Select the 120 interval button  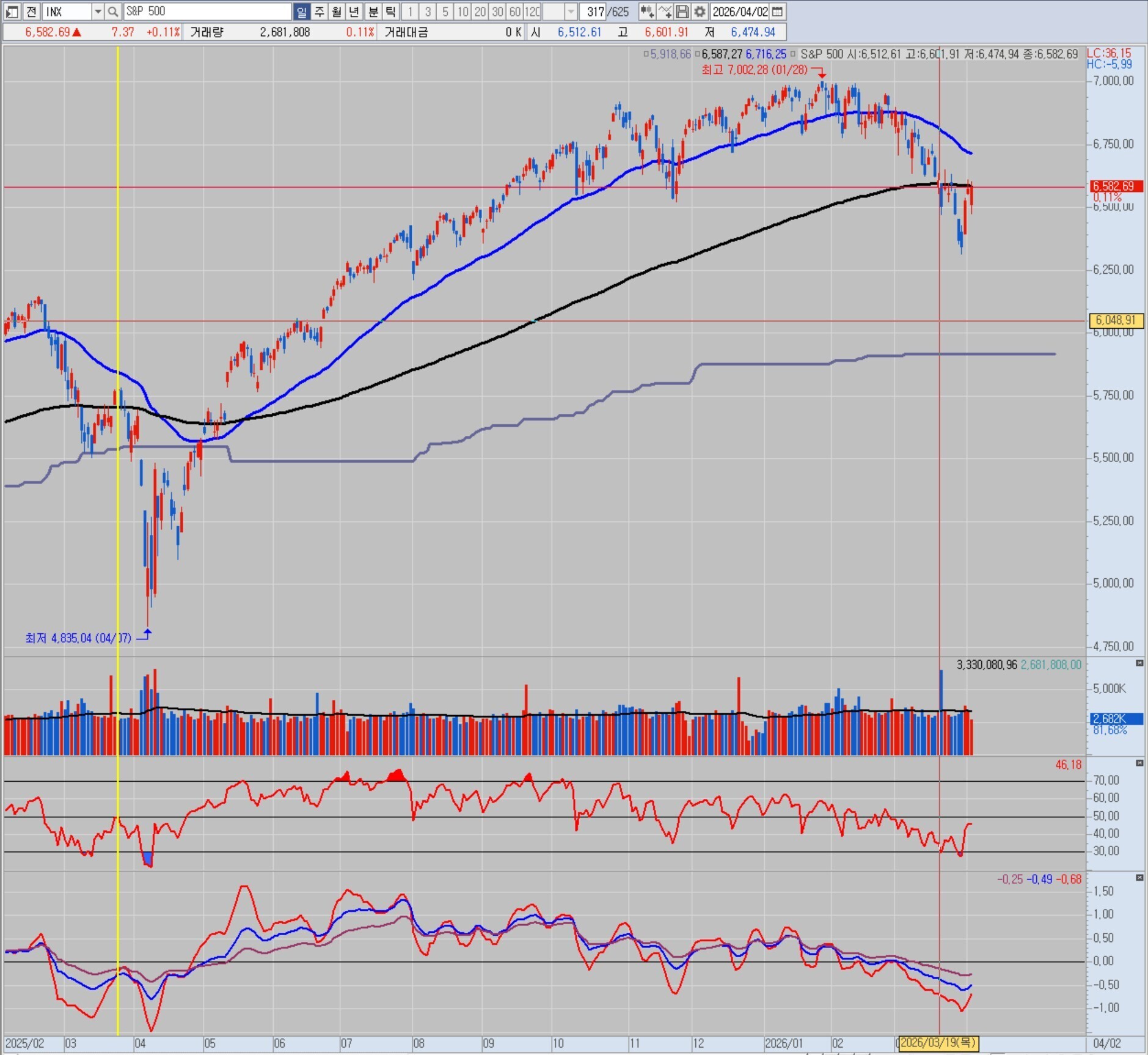pyautogui.click(x=532, y=11)
